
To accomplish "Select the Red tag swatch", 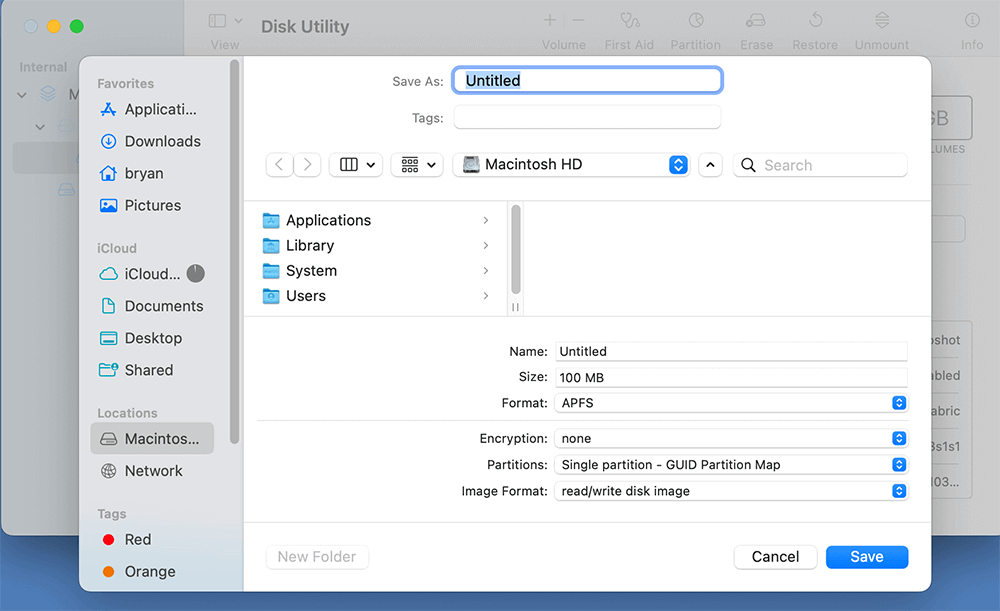I will pos(110,539).
